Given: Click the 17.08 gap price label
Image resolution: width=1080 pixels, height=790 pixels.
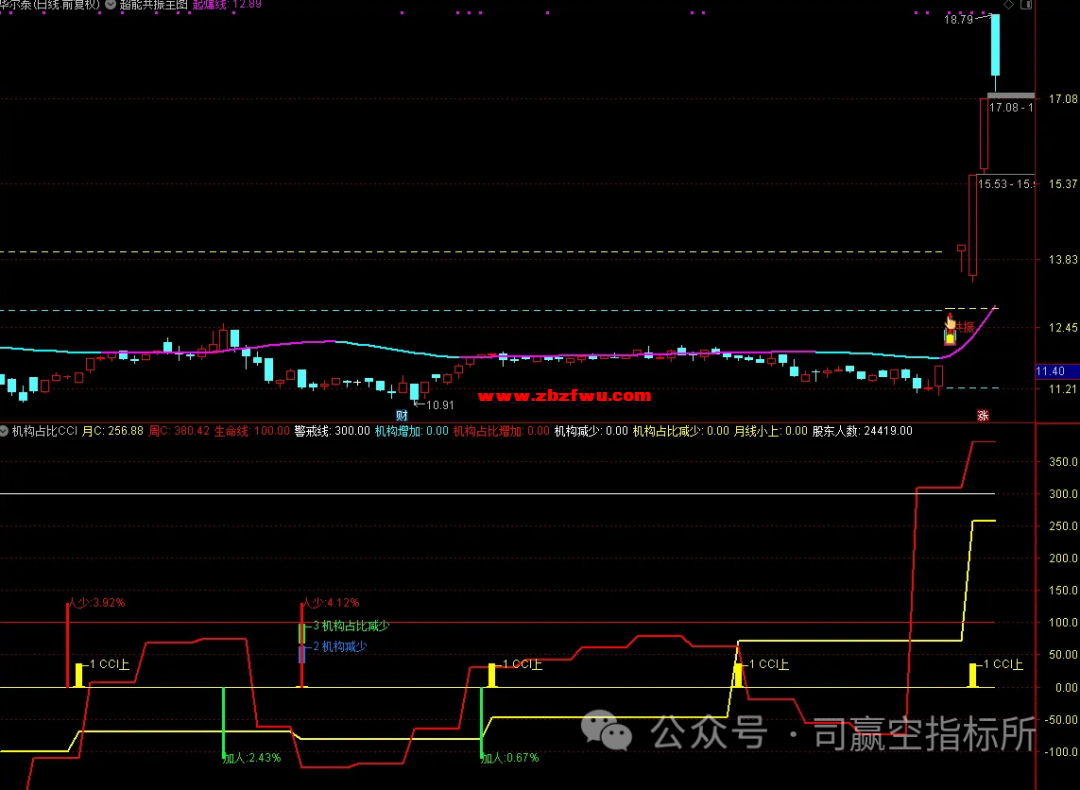Looking at the screenshot, I should tap(1011, 107).
